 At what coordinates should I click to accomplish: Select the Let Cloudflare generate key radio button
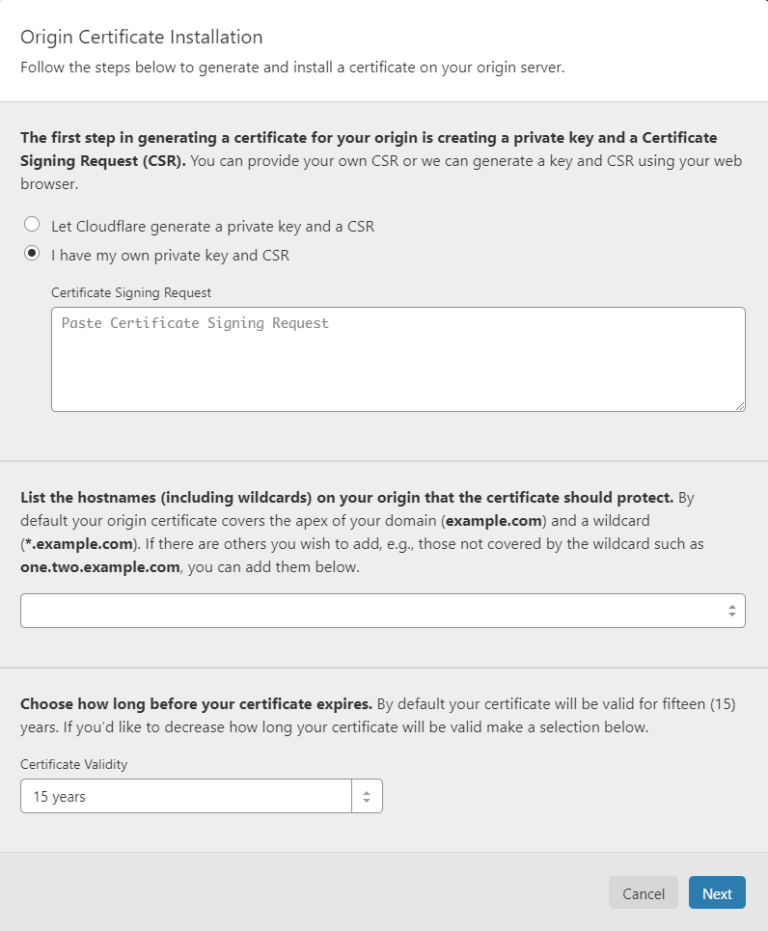point(32,225)
